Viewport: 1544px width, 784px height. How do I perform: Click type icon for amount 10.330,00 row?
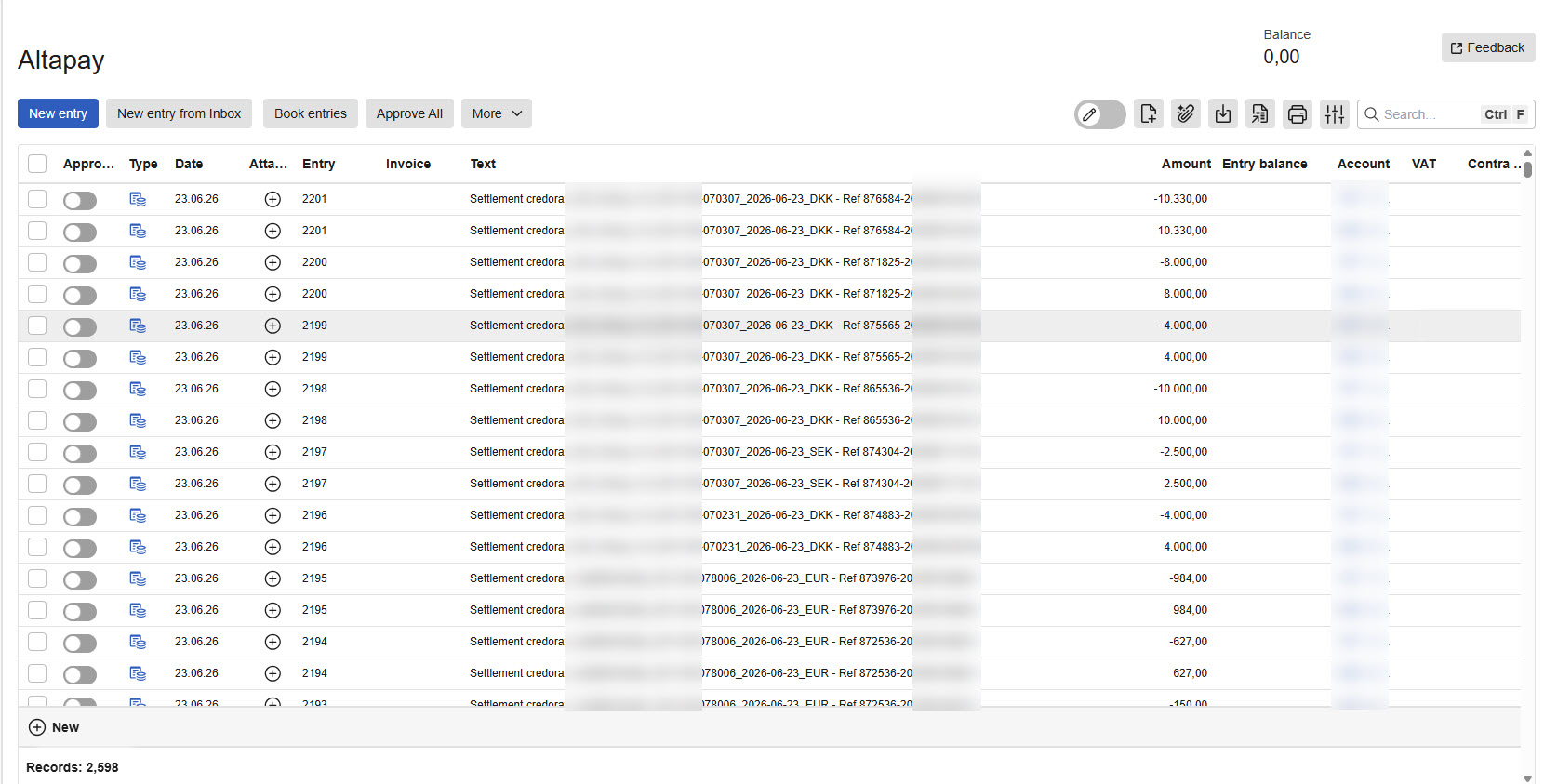point(138,231)
